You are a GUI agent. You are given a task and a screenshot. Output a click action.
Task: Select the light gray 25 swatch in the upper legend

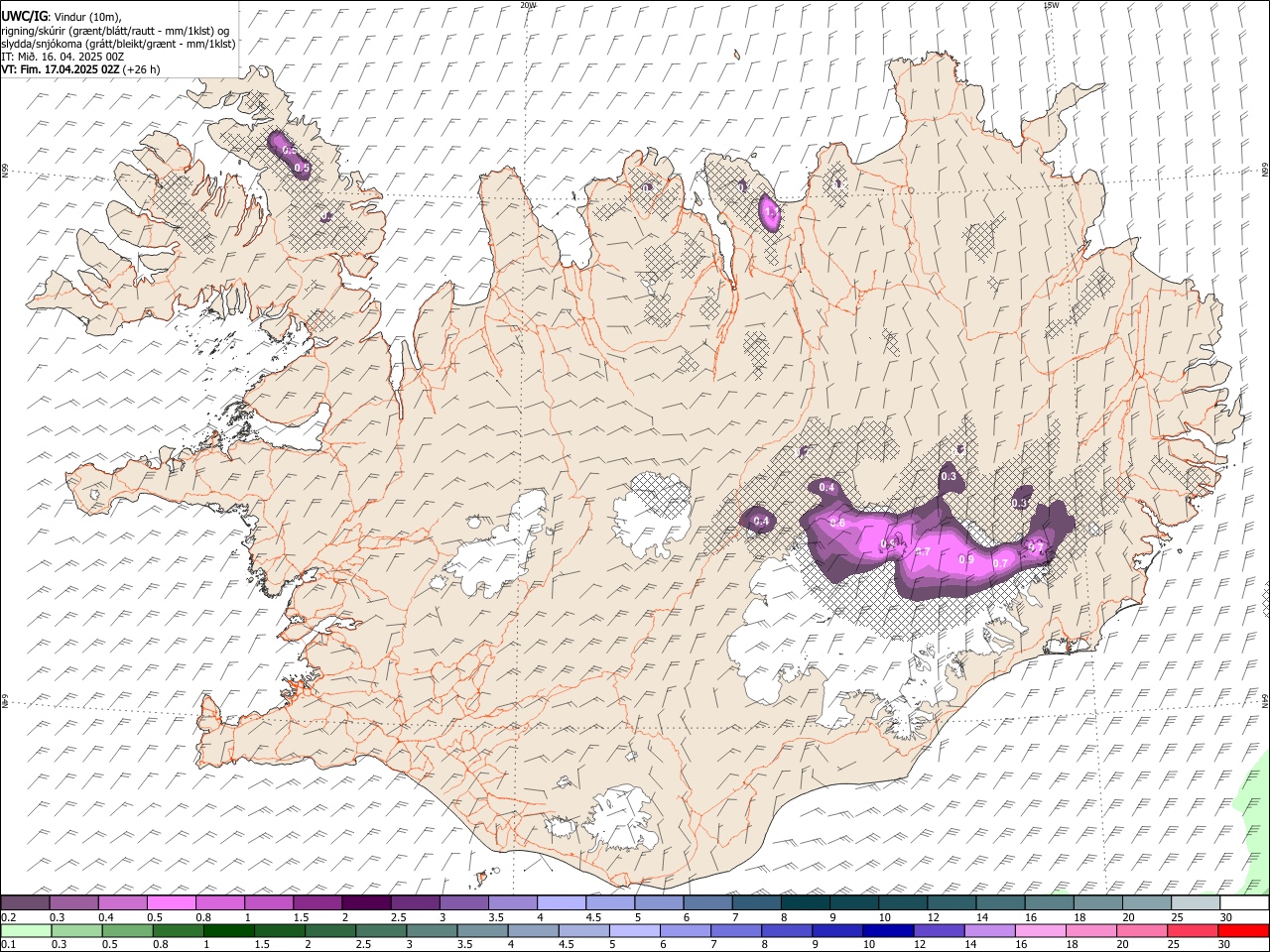(1195, 903)
